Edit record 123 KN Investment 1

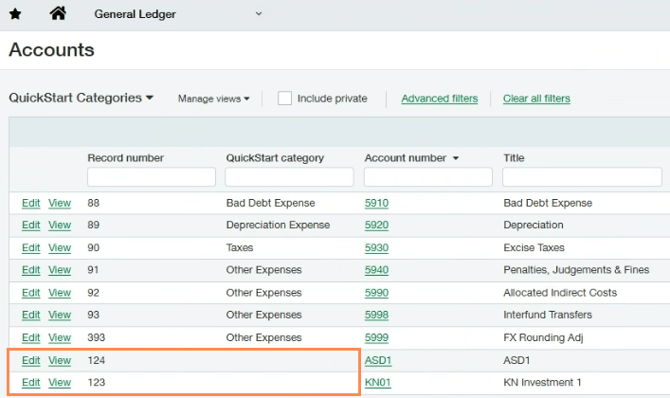(x=31, y=383)
